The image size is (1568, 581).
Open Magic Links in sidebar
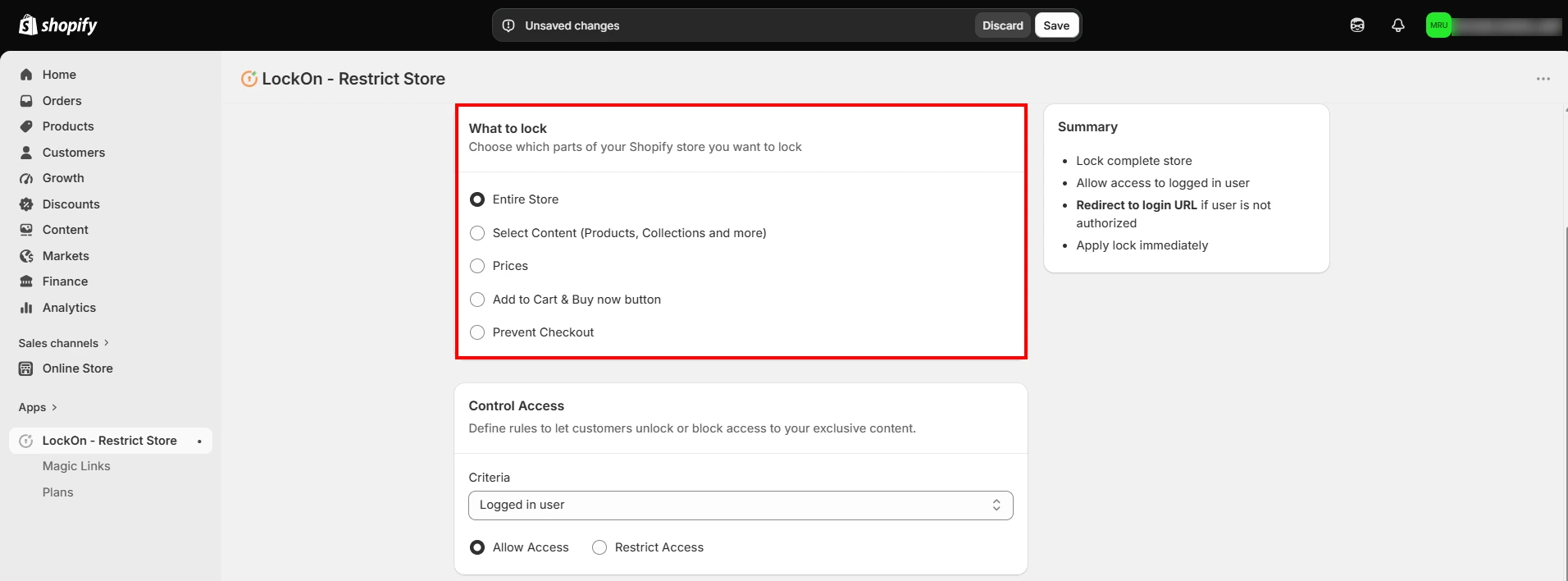pos(76,466)
